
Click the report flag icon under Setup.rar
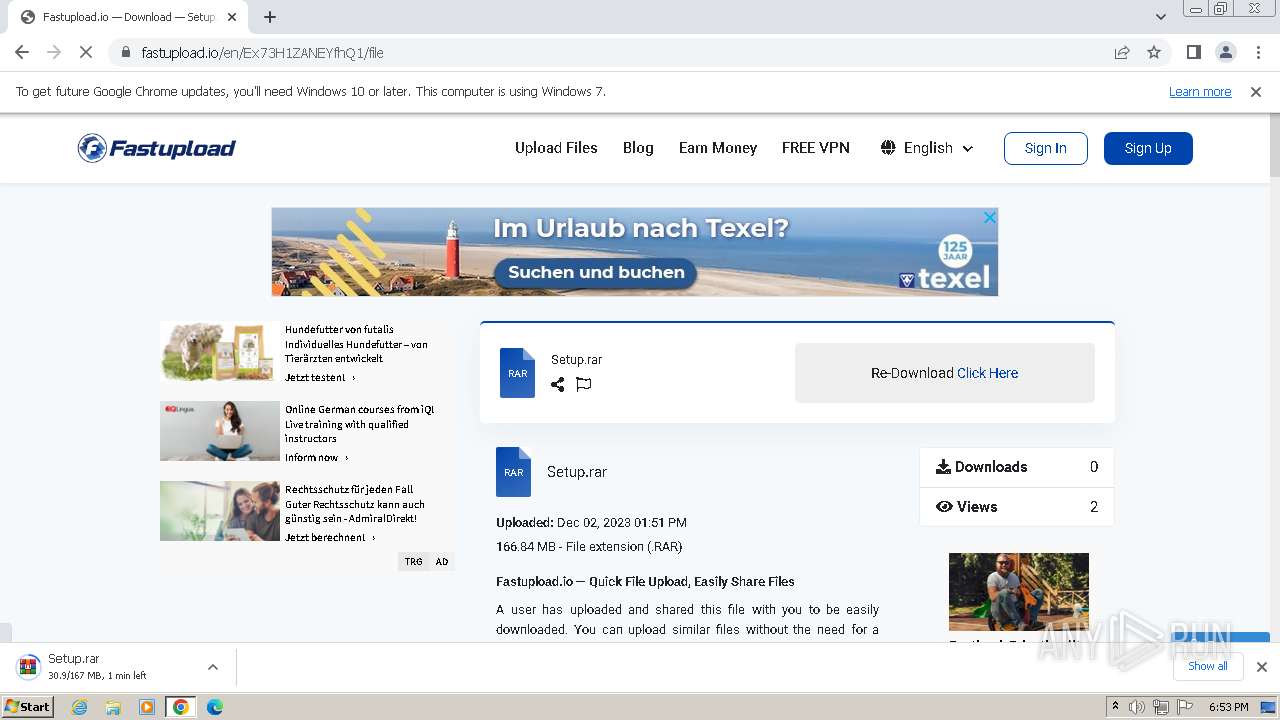pos(584,384)
